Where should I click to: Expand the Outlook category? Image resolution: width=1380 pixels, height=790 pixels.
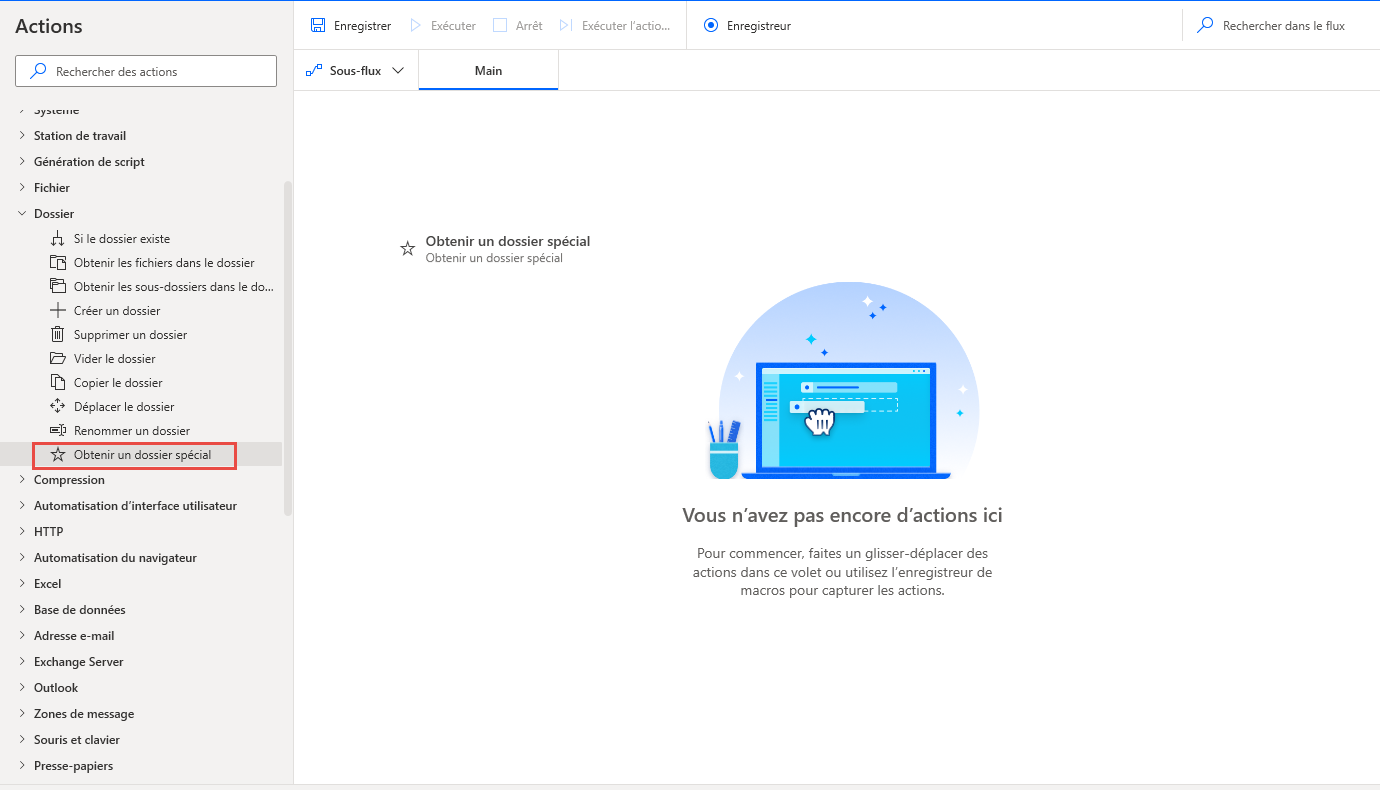(22, 688)
